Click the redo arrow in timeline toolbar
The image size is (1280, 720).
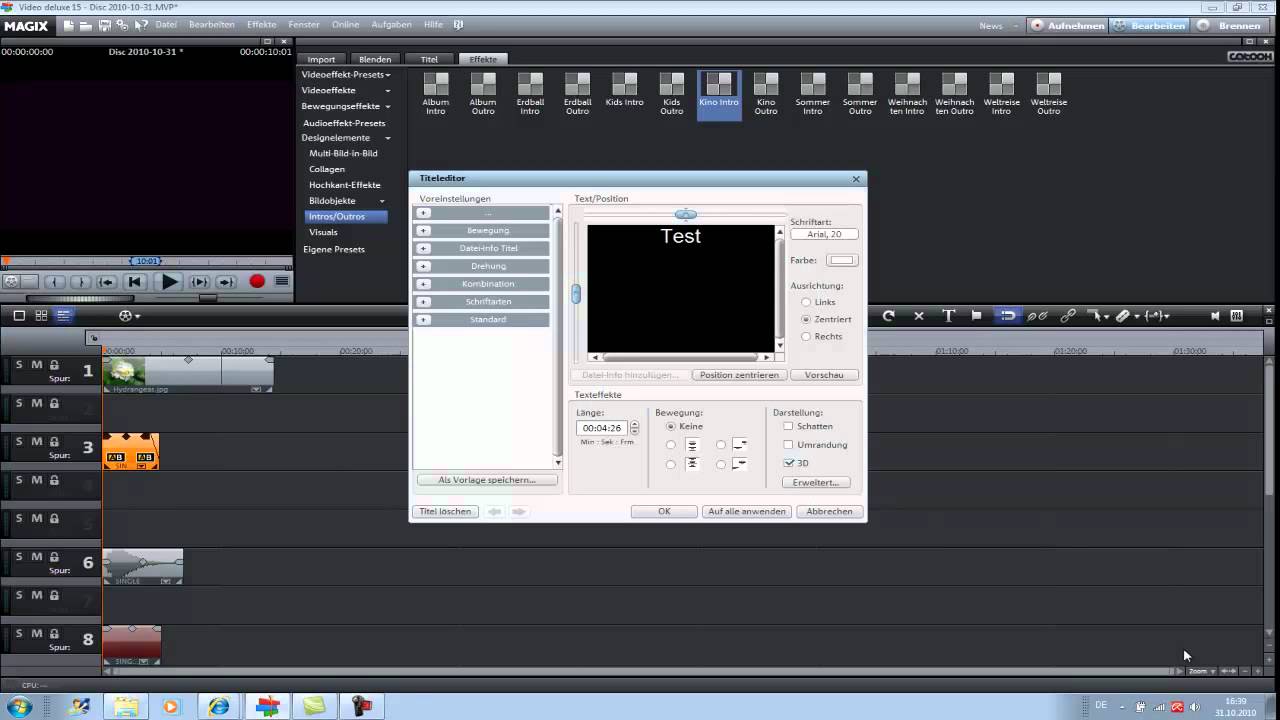click(888, 316)
